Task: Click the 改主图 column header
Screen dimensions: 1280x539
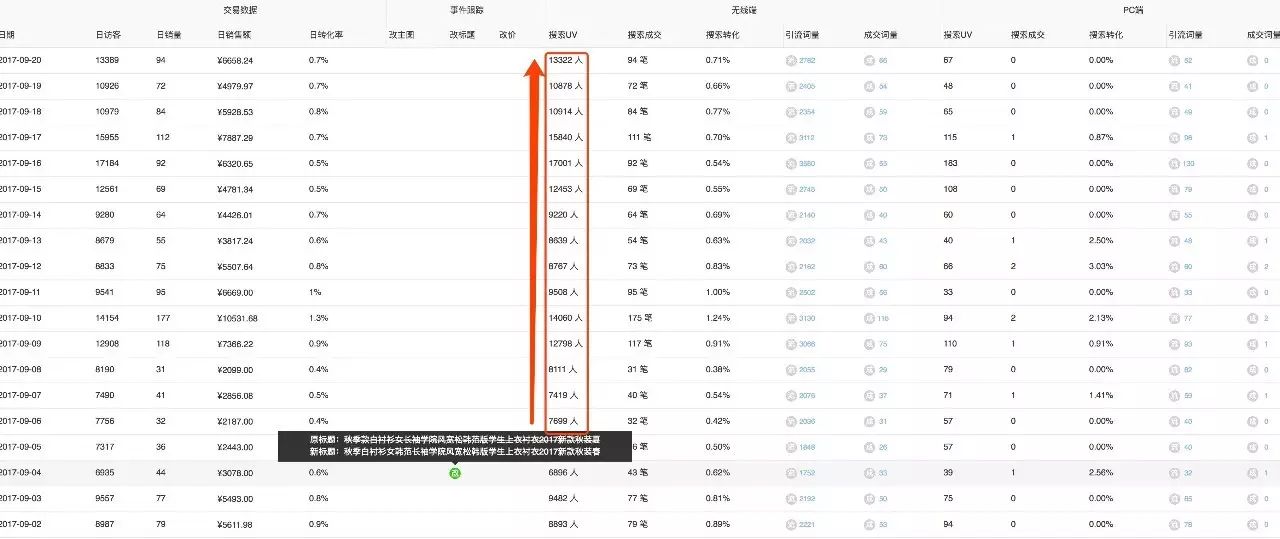Action: [401, 35]
